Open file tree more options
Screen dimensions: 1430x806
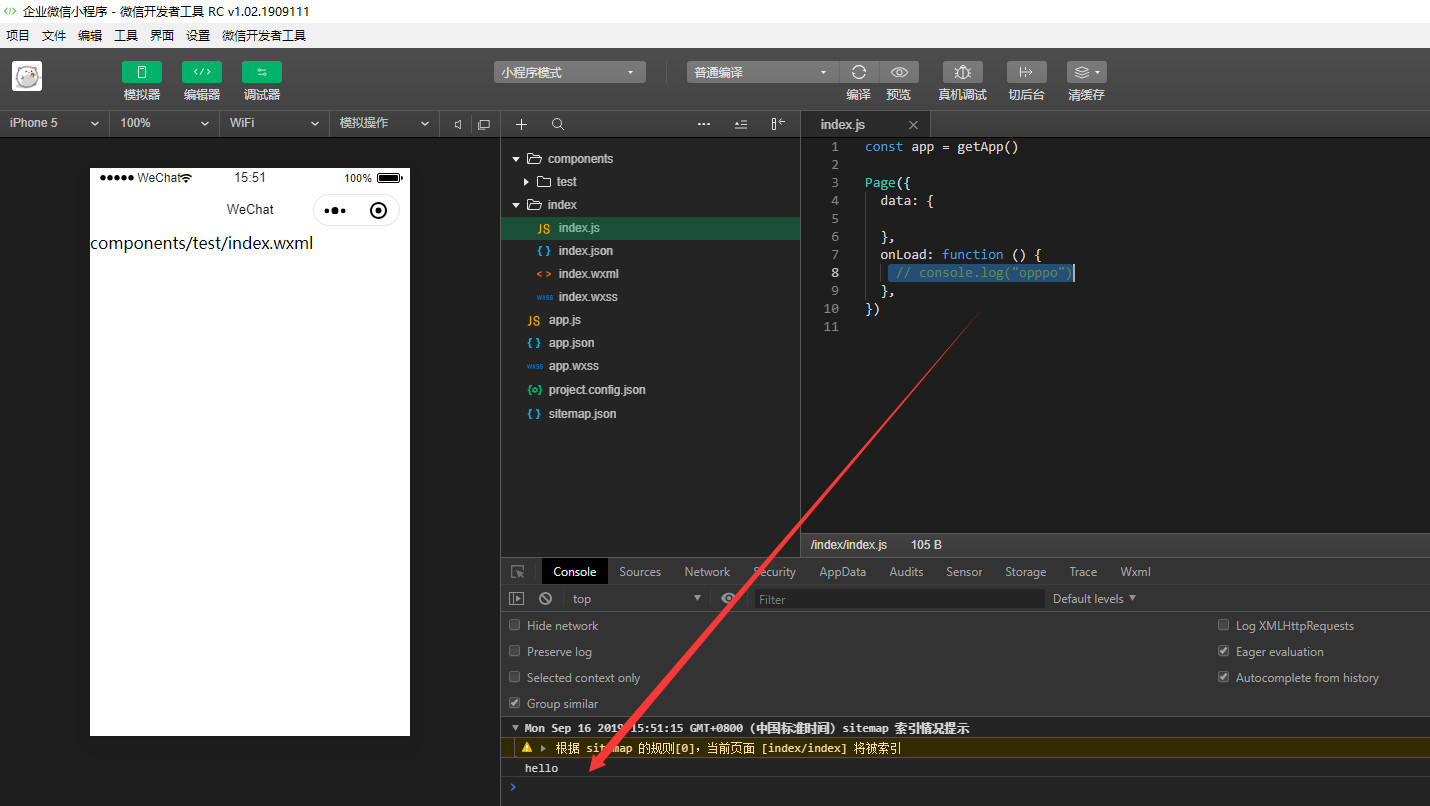coord(704,124)
